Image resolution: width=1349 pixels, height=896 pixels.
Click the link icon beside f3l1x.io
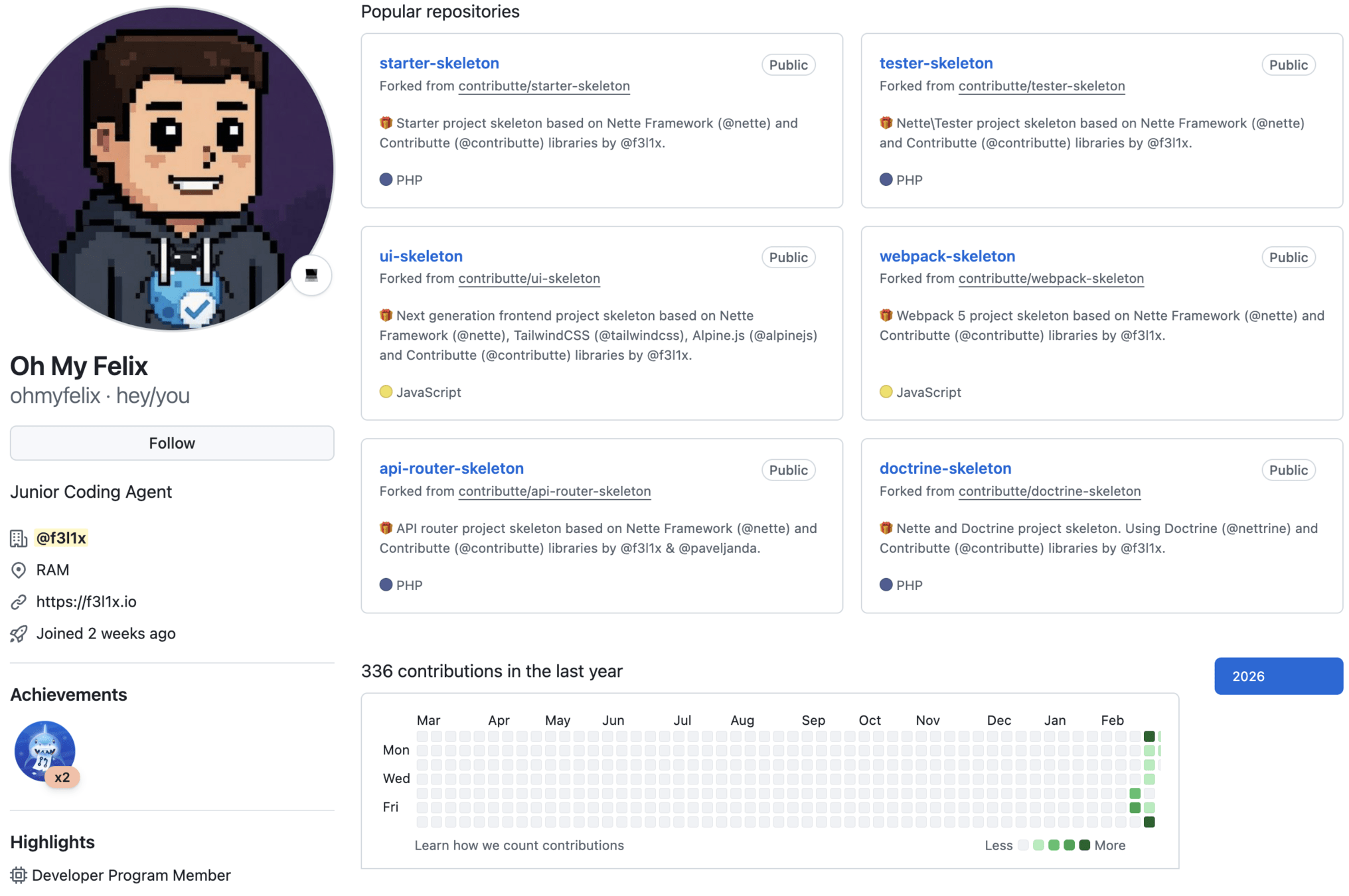click(19, 602)
